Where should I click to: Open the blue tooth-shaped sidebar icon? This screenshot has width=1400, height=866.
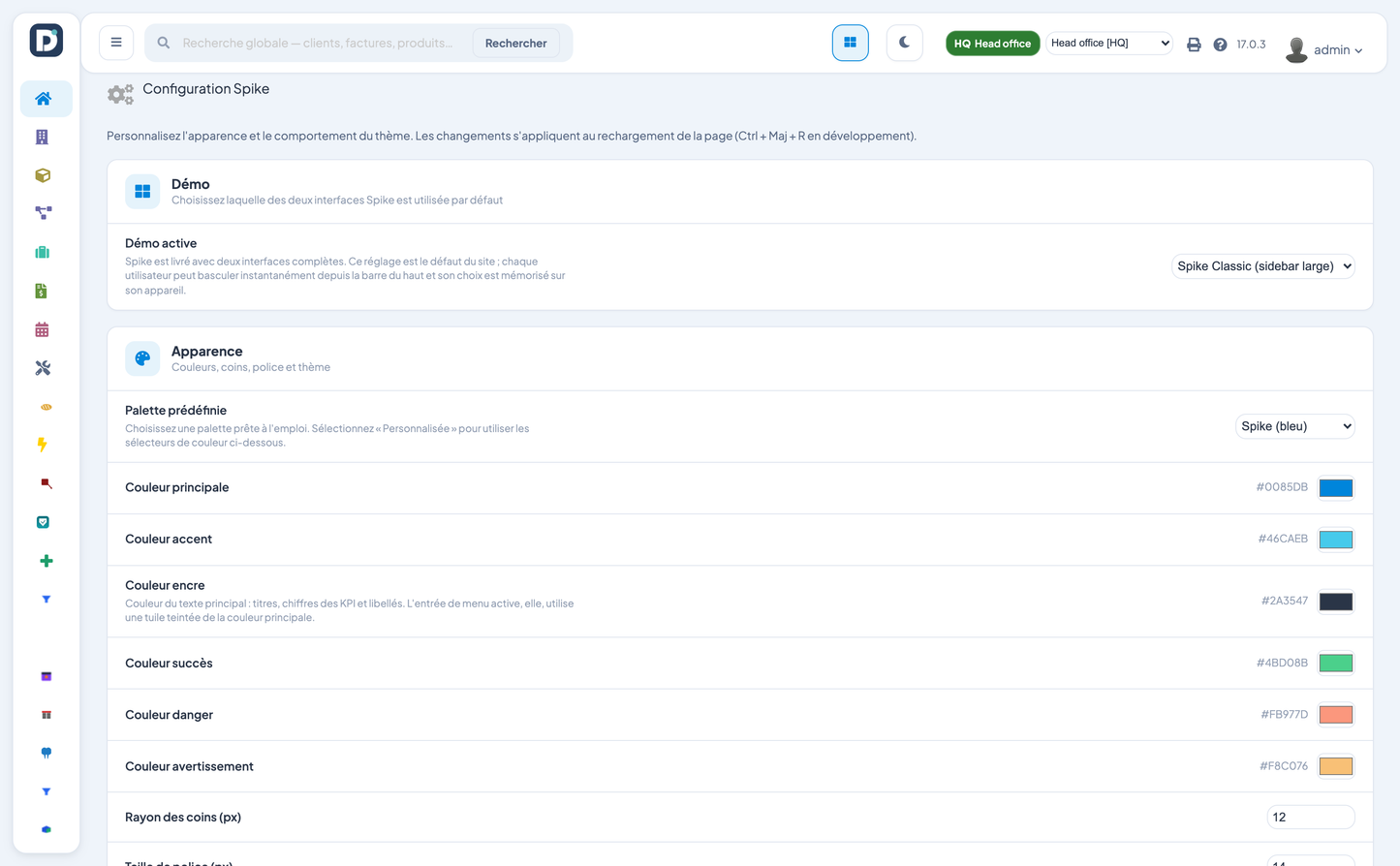pos(46,753)
